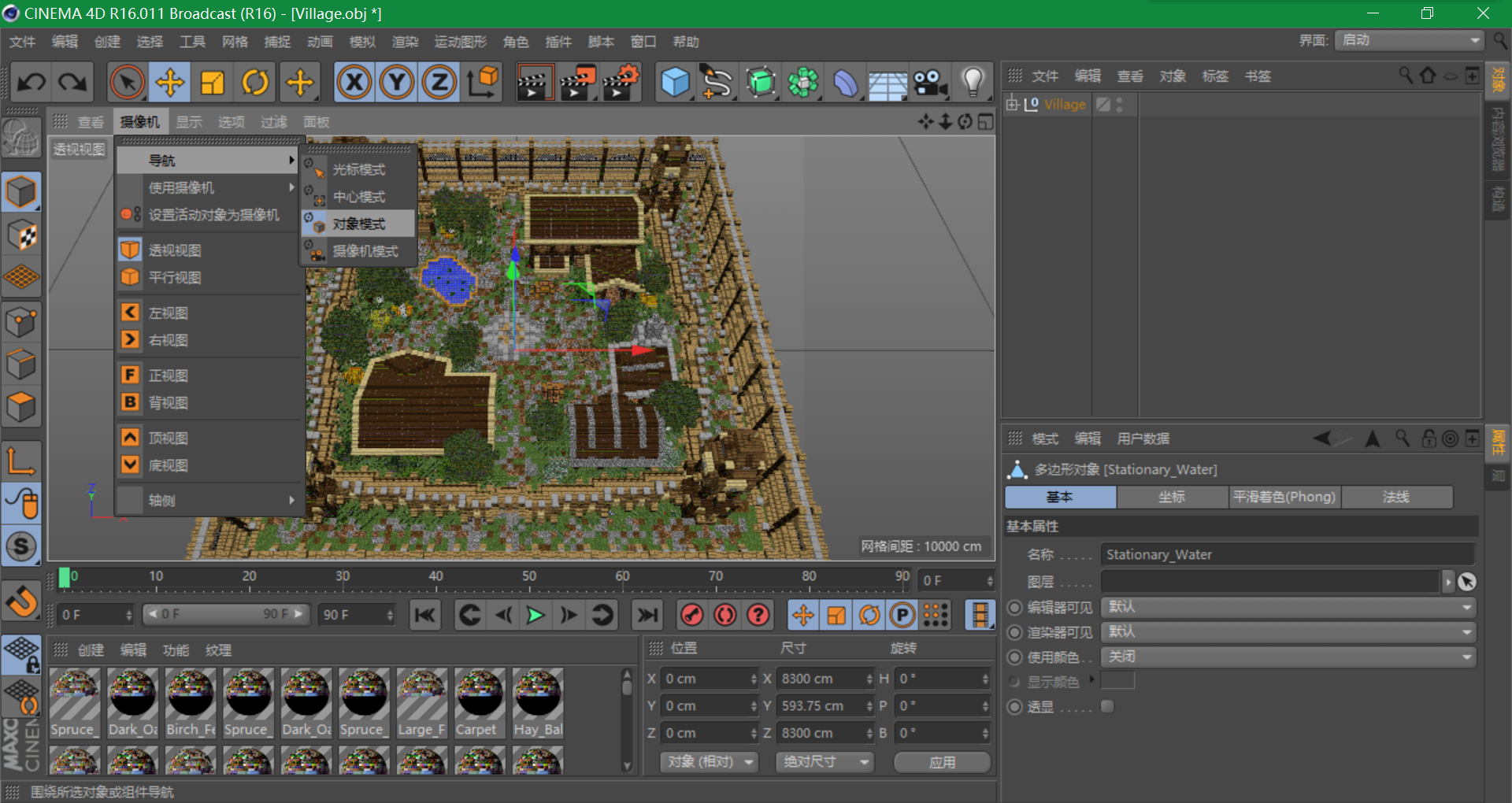Screen dimensions: 1512x803
Task: Switch to Texture mode checkered cube
Action: click(21, 235)
